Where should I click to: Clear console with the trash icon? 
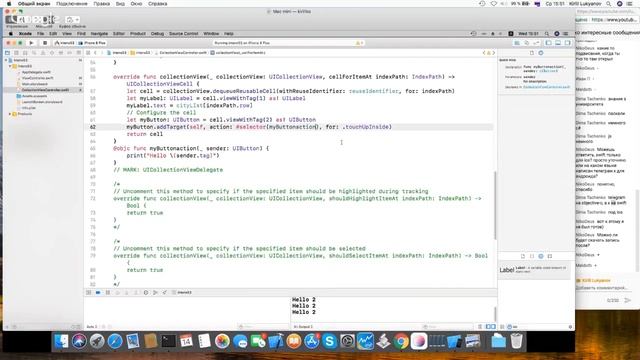click(x=480, y=327)
